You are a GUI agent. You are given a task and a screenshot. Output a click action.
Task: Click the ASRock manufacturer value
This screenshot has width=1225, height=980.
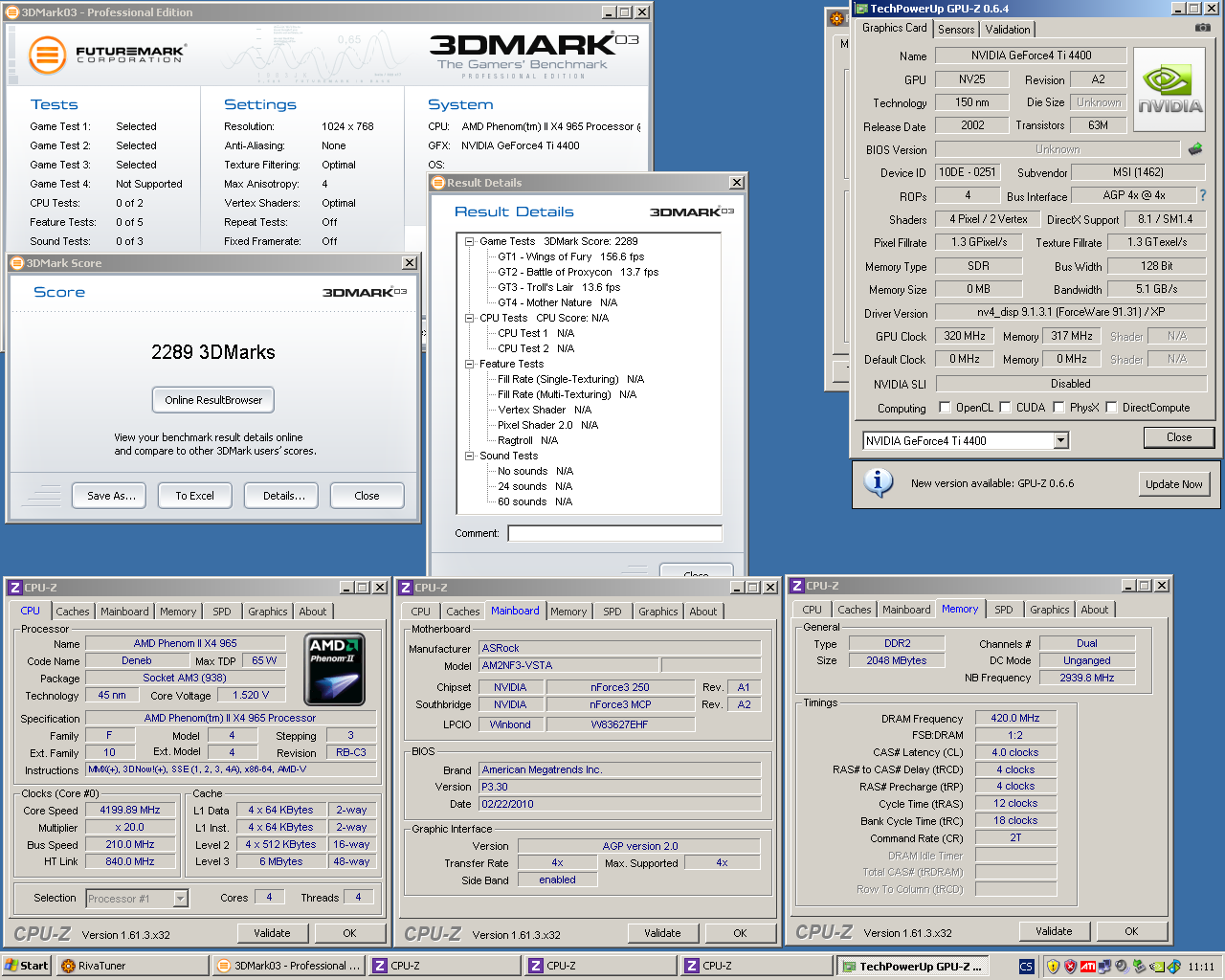click(619, 648)
